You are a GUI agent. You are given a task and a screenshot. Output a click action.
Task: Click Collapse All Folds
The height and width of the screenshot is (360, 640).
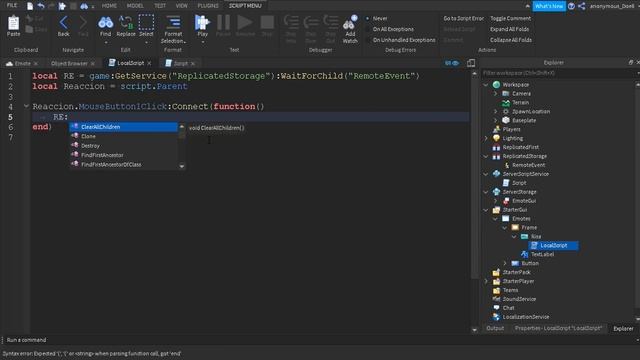(x=511, y=40)
